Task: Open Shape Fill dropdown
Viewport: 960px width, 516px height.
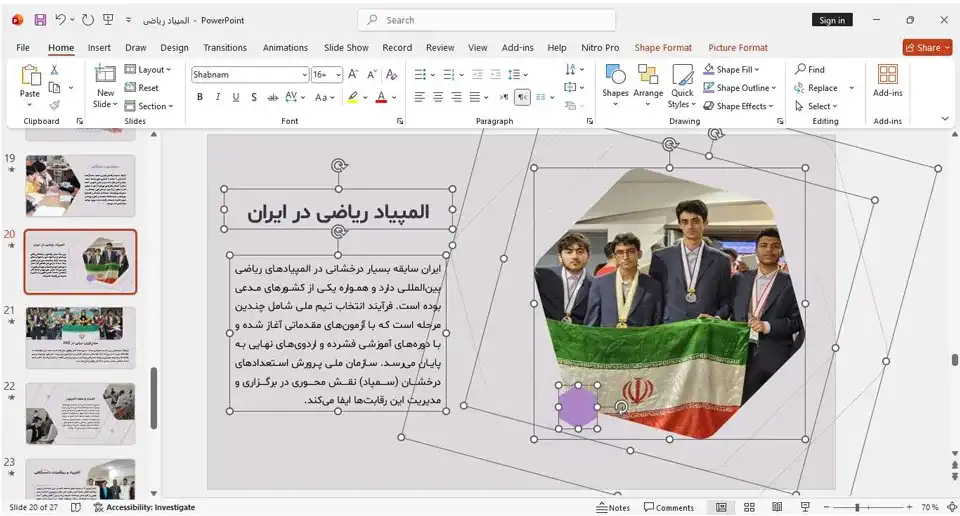Action: (732, 69)
